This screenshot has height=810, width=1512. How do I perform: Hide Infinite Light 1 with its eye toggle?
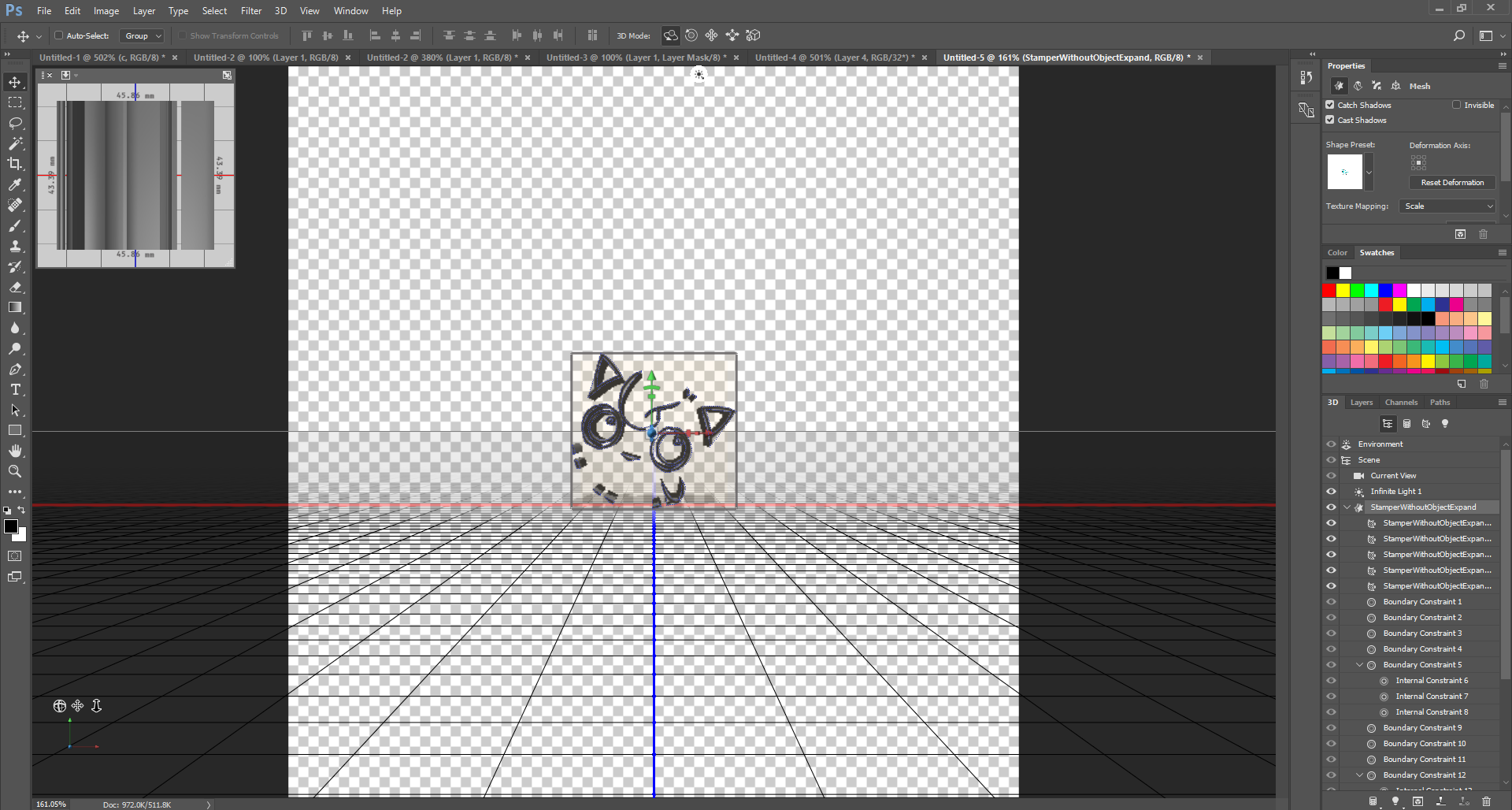(1331, 491)
